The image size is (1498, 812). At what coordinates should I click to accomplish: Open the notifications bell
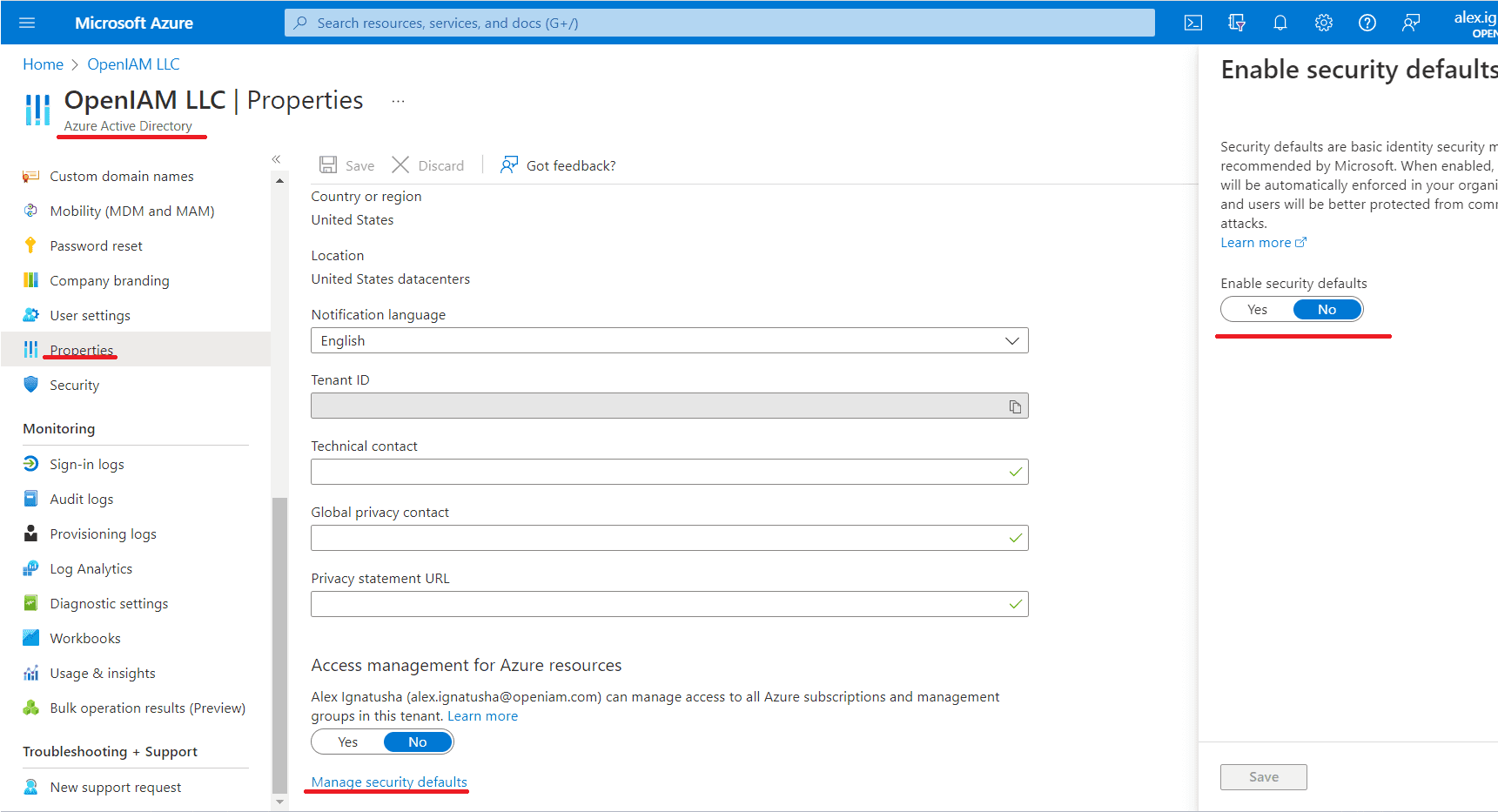click(1280, 23)
